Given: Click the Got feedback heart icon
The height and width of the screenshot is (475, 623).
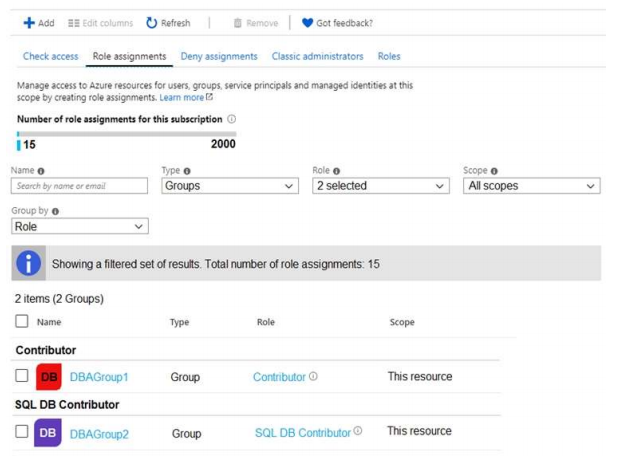Looking at the screenshot, I should 307,23.
